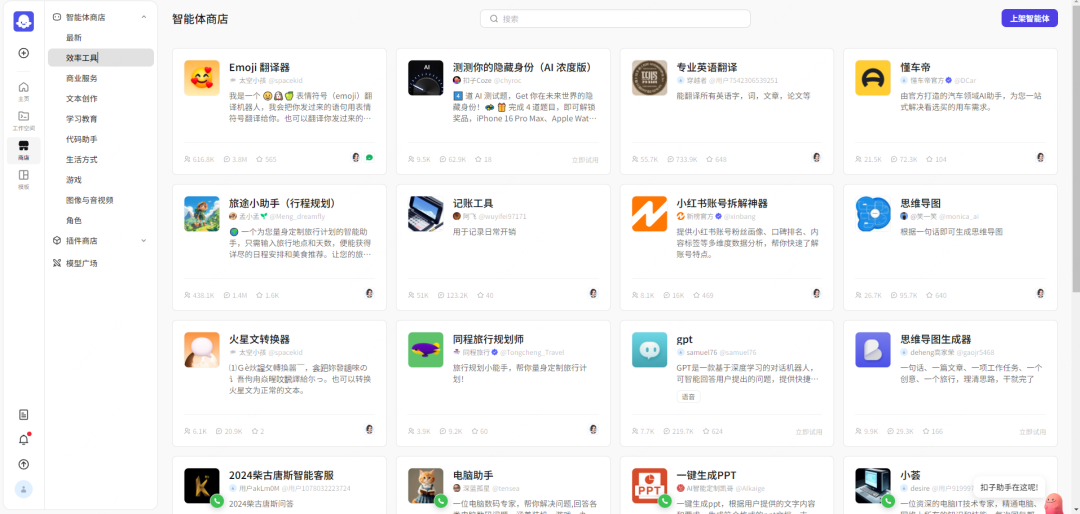Open the 懂车帝 title
This screenshot has width=1080, height=514.
click(x=915, y=68)
